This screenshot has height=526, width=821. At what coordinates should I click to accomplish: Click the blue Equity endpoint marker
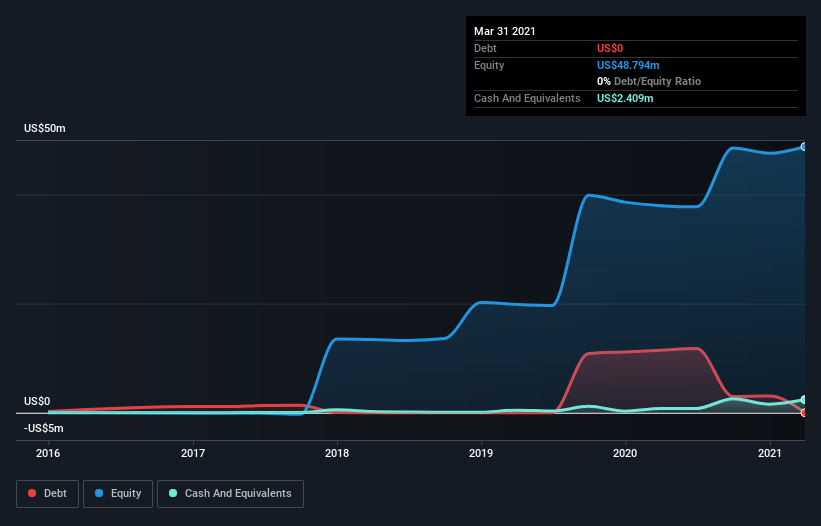(804, 147)
